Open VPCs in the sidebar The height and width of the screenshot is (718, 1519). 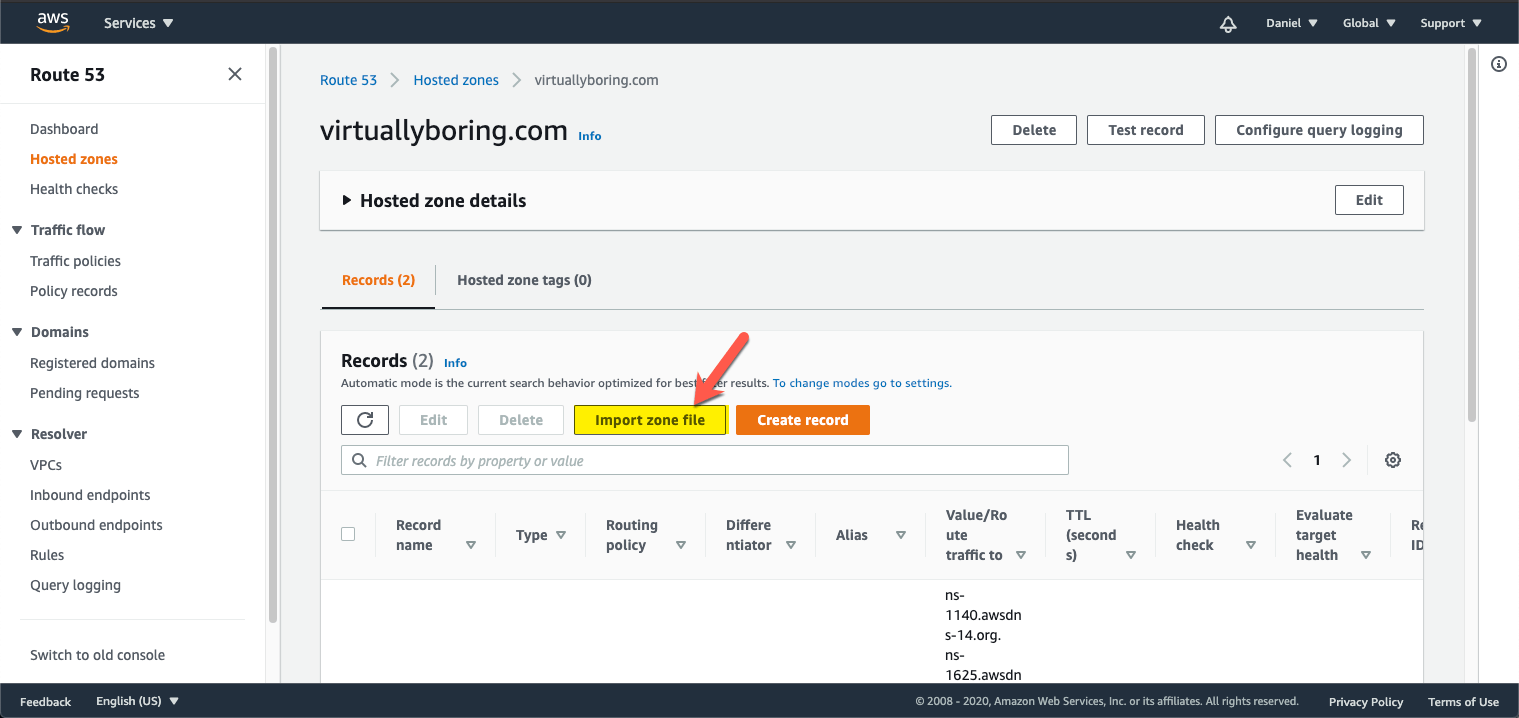(x=46, y=465)
